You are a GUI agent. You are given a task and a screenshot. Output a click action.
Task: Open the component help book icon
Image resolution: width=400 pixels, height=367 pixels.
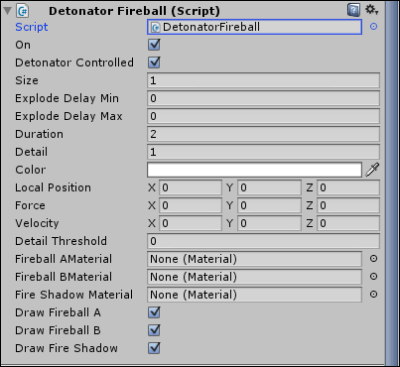[x=354, y=10]
